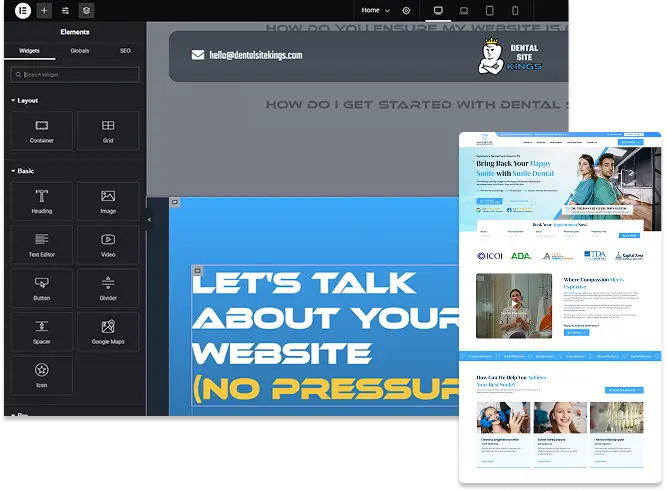Select the Divider widget
The image size is (666, 491).
coord(108,288)
